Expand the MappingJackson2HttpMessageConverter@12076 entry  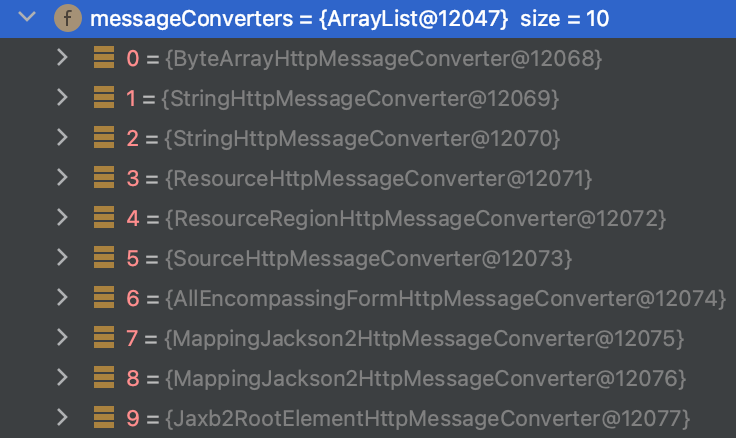62,377
